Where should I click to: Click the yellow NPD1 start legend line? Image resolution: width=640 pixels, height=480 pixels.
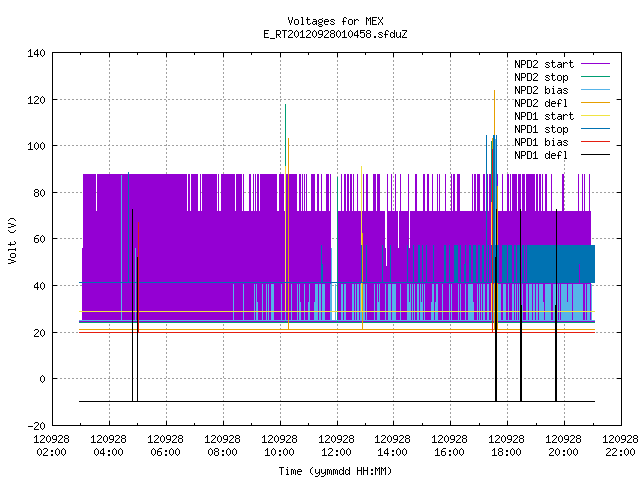click(x=595, y=116)
